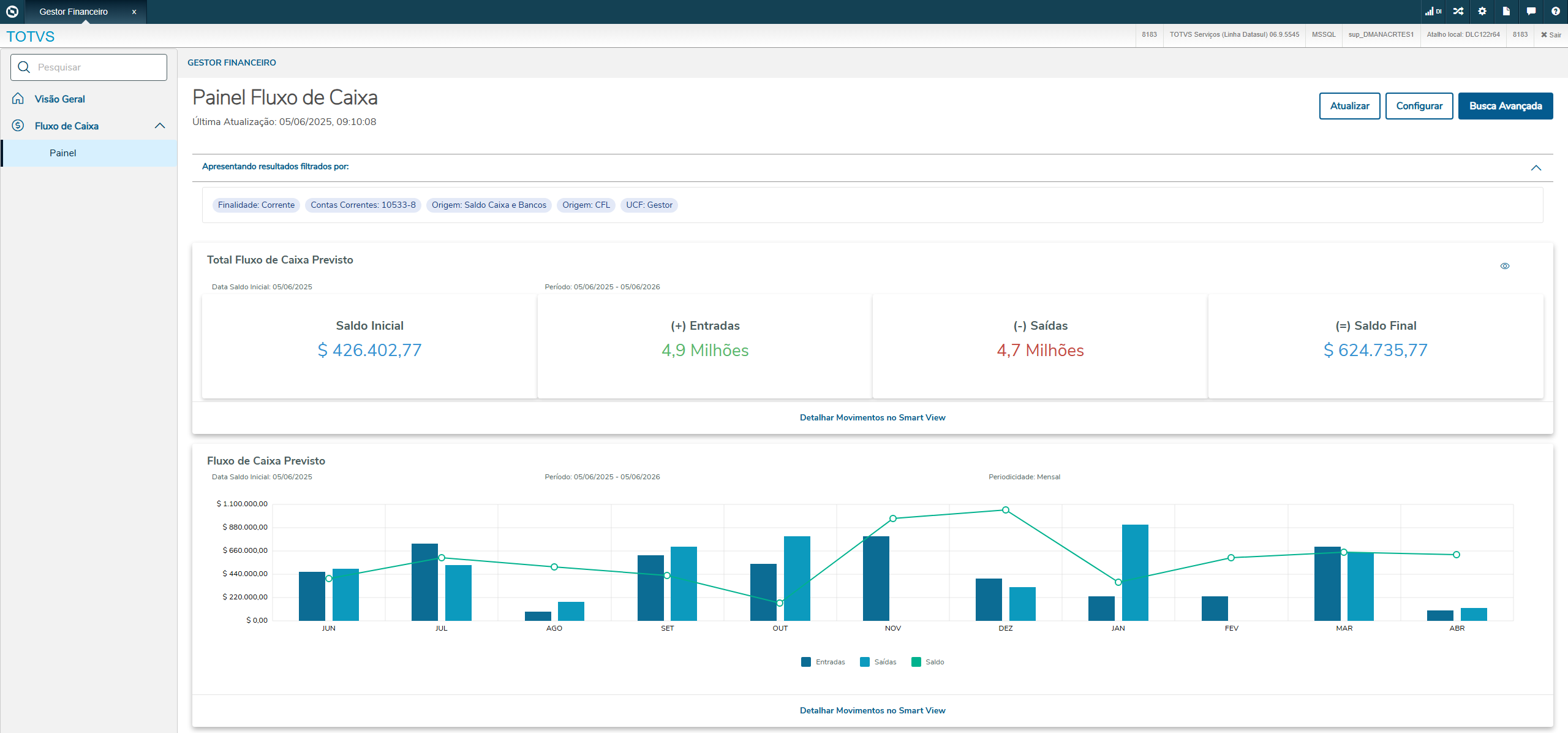The height and width of the screenshot is (733, 1568).
Task: Click the help question mark icon
Action: [x=1555, y=11]
